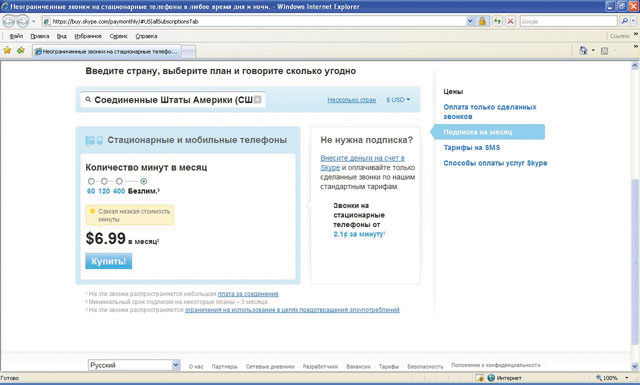
Task: Select the Безлим. unlimited radio button
Action: tap(144, 181)
